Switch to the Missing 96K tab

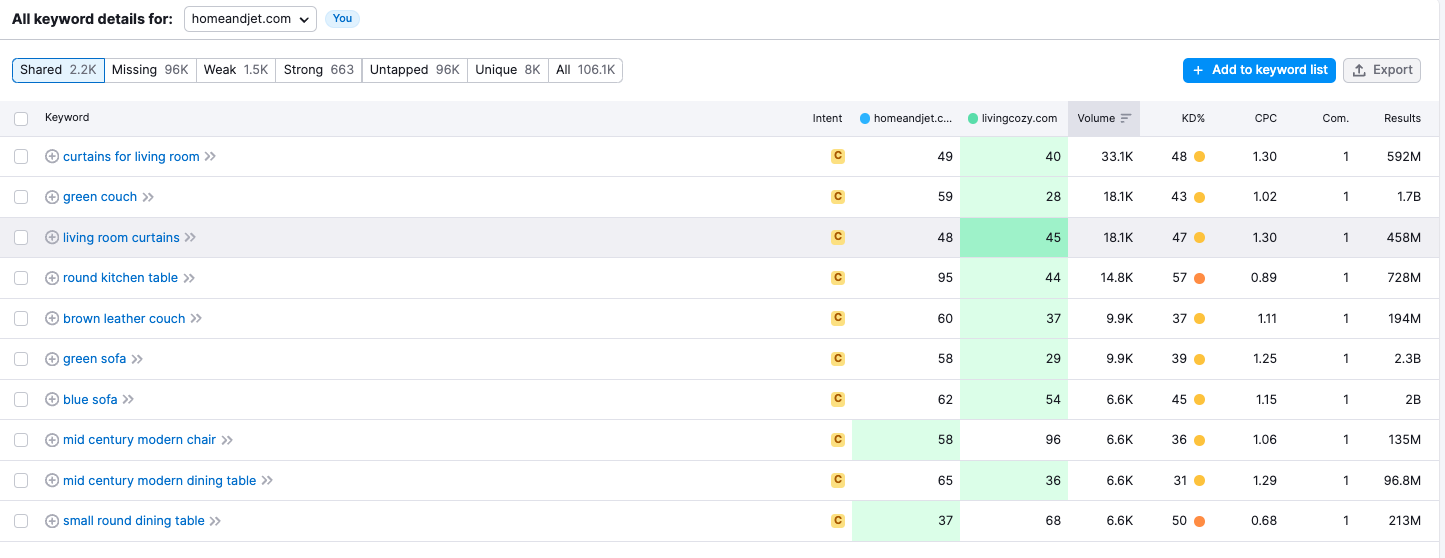[x=150, y=70]
